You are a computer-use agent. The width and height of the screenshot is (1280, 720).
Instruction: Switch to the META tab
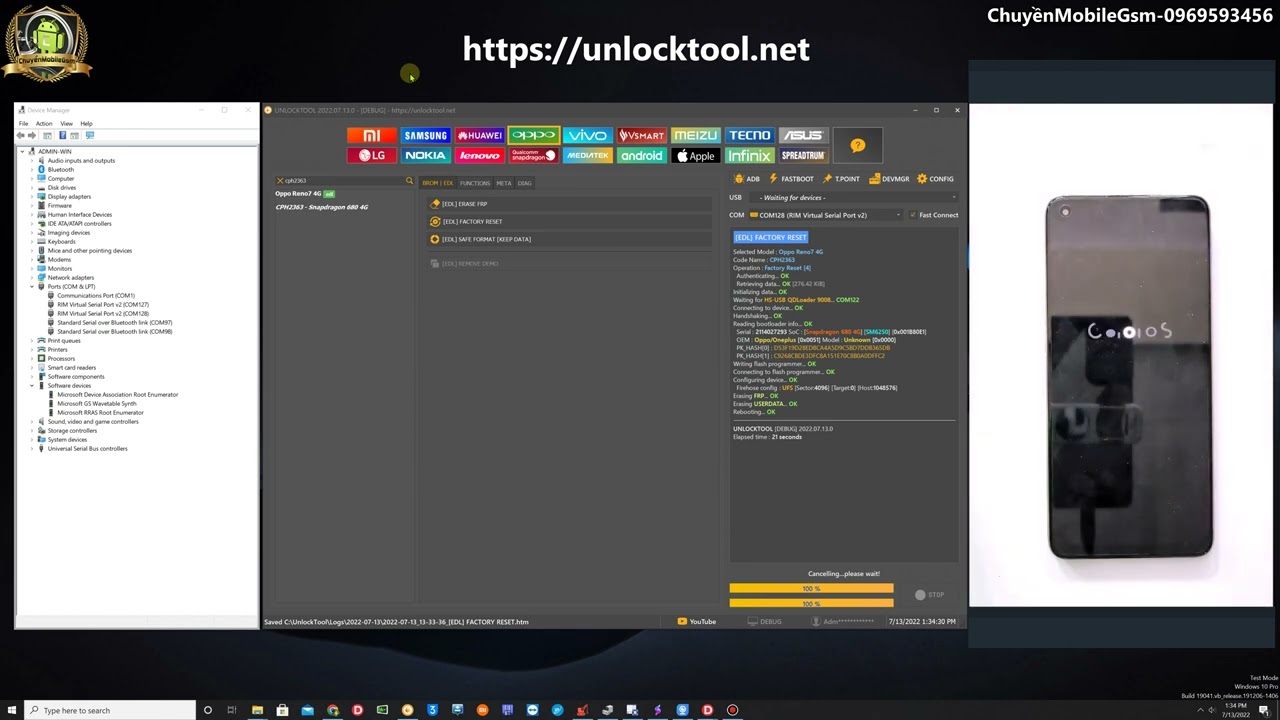pyautogui.click(x=503, y=183)
